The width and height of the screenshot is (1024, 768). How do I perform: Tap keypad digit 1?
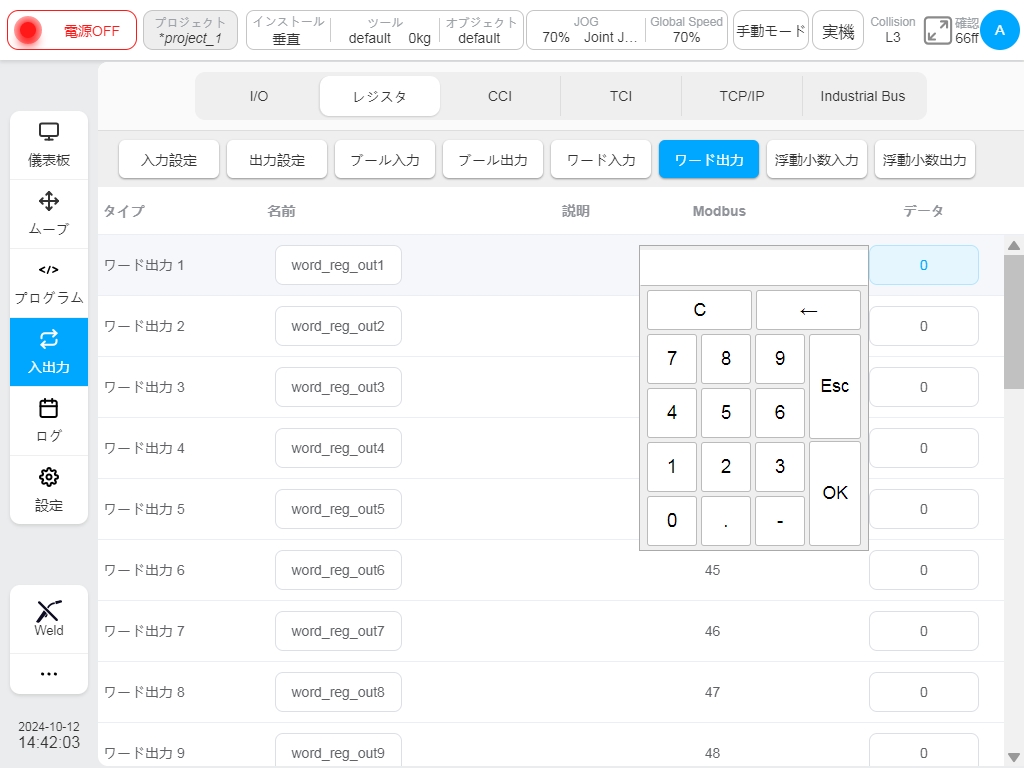pyautogui.click(x=672, y=467)
